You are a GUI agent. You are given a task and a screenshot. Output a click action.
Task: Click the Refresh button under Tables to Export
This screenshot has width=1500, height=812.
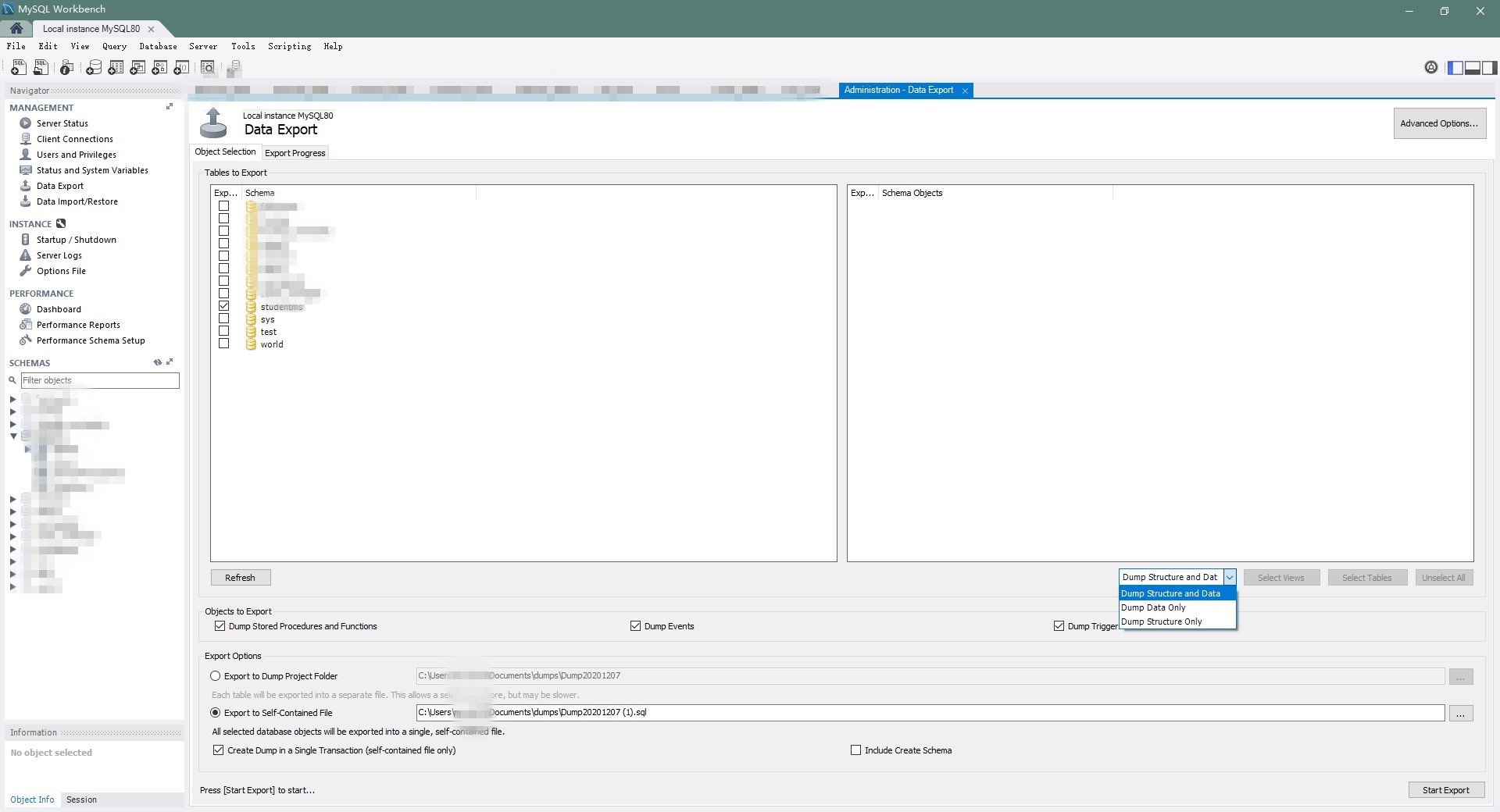coord(240,578)
